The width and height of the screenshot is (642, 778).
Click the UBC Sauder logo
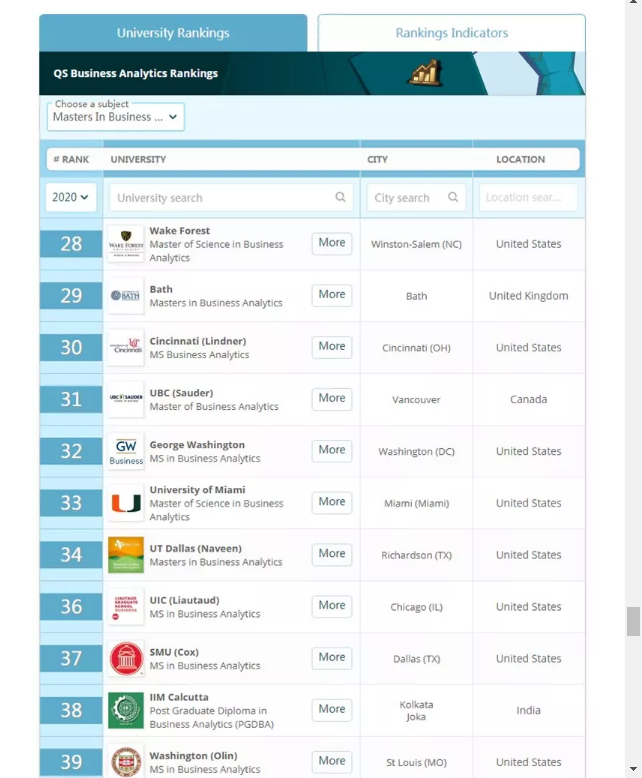(126, 399)
